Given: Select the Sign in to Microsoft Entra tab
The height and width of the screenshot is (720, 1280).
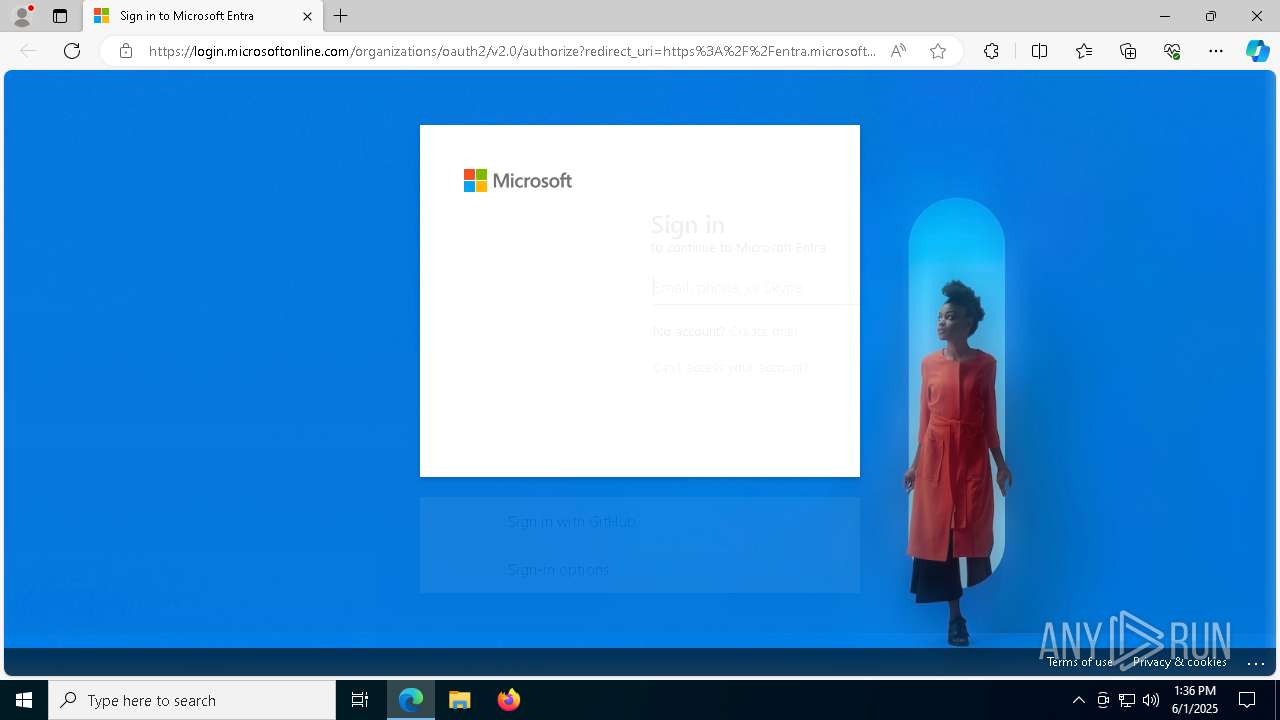Looking at the screenshot, I should click(x=203, y=16).
